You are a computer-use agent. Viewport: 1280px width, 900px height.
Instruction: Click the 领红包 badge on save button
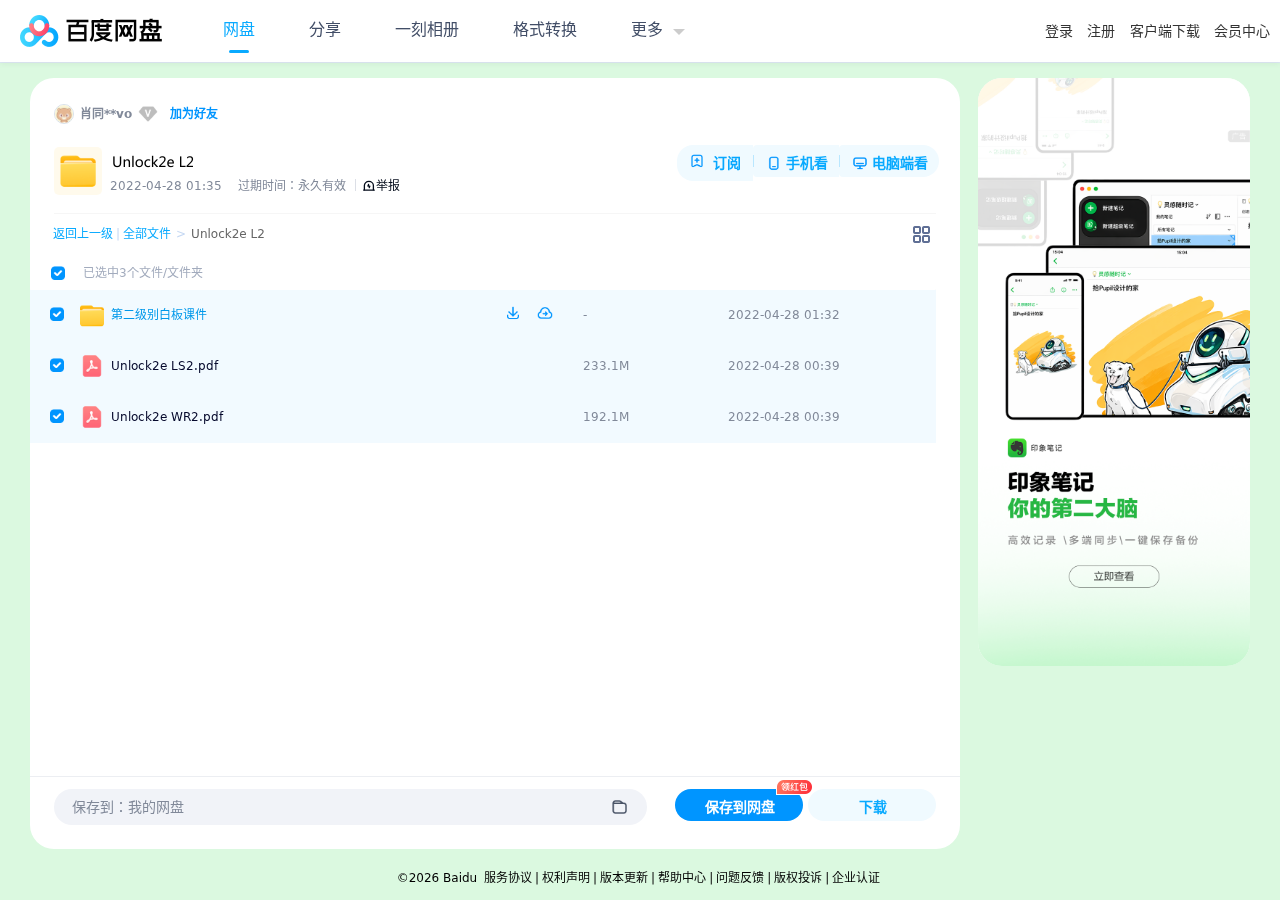(794, 787)
